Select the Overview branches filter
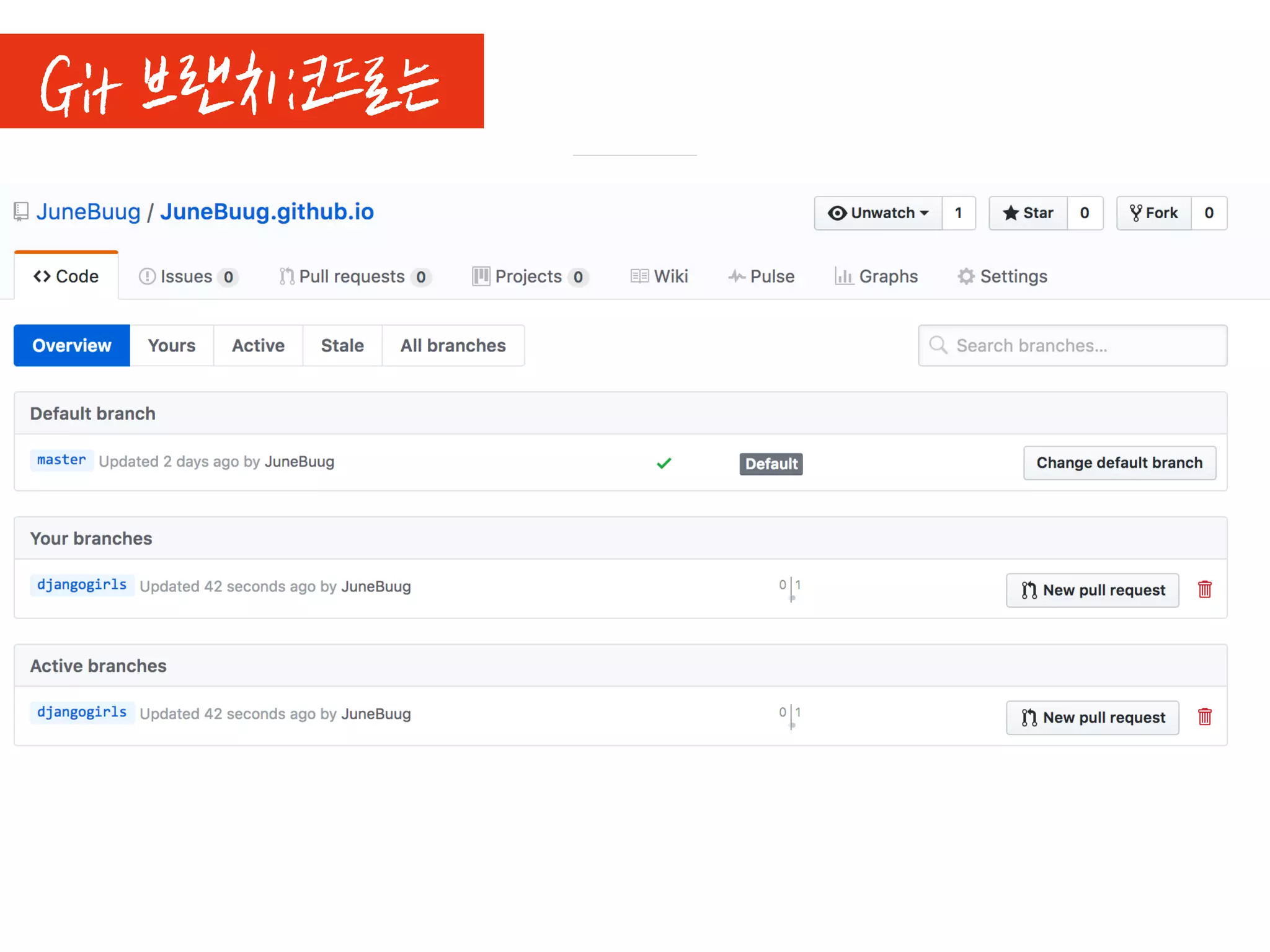This screenshot has width=1270, height=952. point(72,346)
